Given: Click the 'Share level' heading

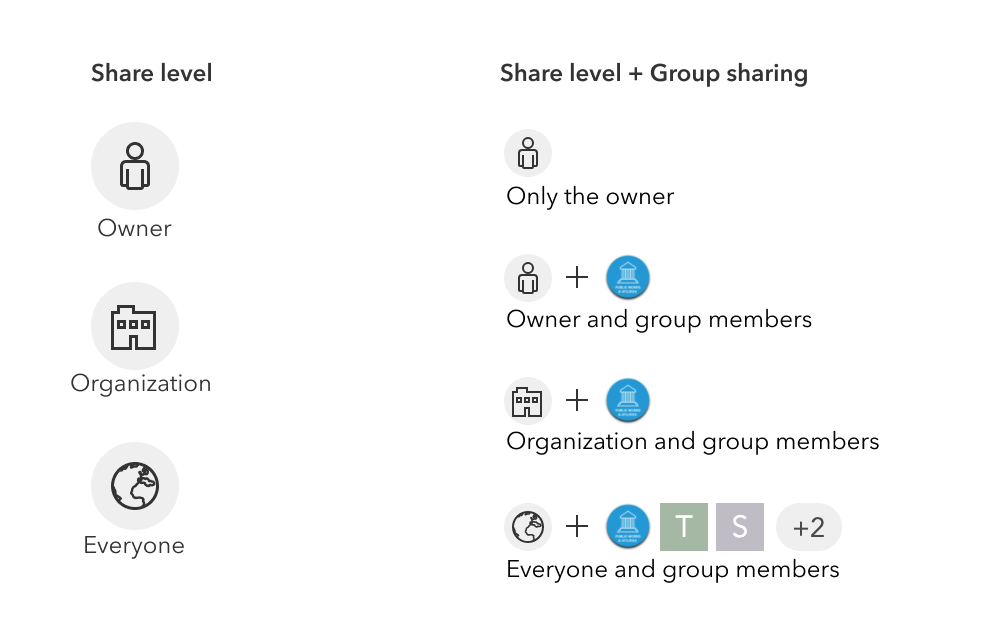Looking at the screenshot, I should (152, 73).
